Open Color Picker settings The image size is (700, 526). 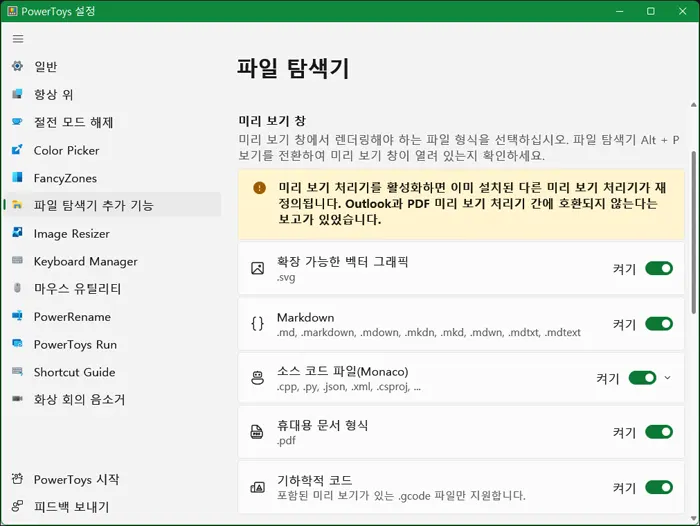click(112, 150)
